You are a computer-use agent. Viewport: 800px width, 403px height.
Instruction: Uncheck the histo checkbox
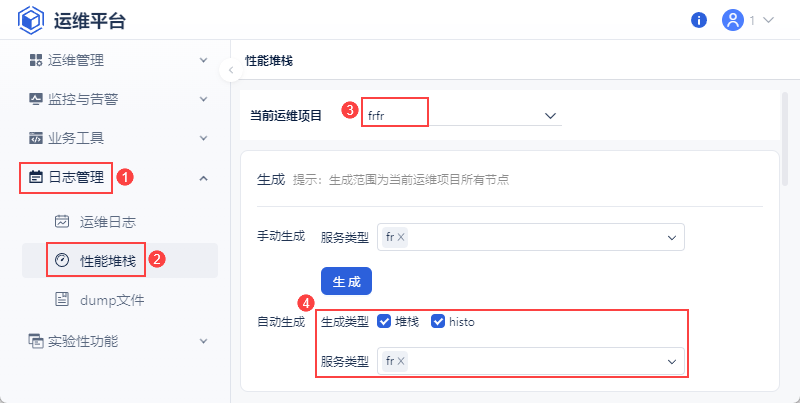pyautogui.click(x=438, y=322)
